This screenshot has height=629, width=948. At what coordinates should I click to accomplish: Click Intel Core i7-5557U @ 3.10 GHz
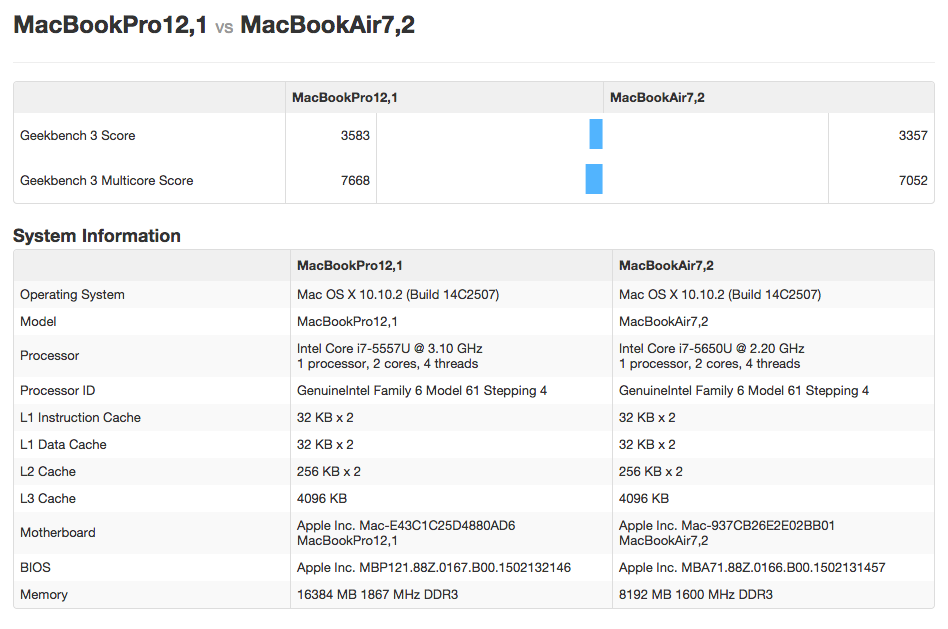pyautogui.click(x=389, y=348)
